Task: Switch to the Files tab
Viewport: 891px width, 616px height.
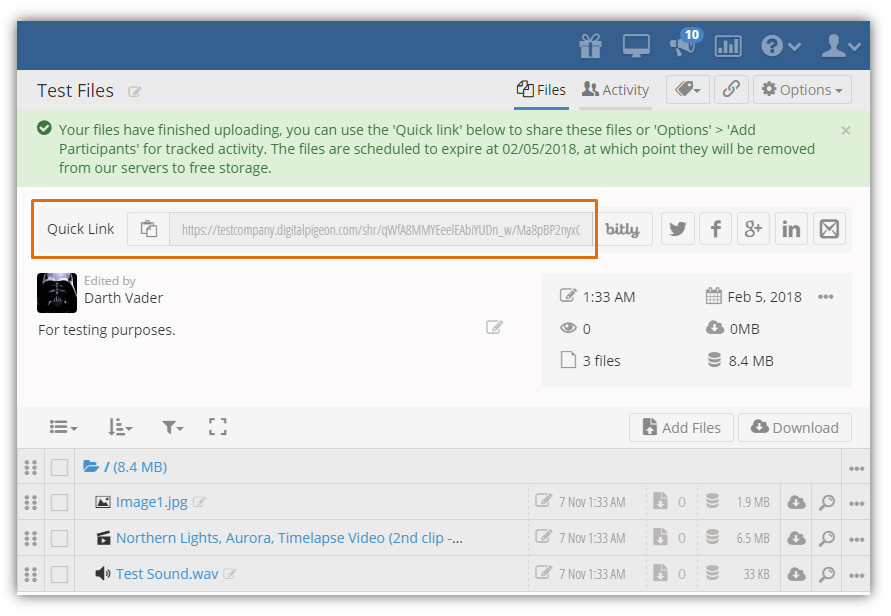Action: pos(541,90)
